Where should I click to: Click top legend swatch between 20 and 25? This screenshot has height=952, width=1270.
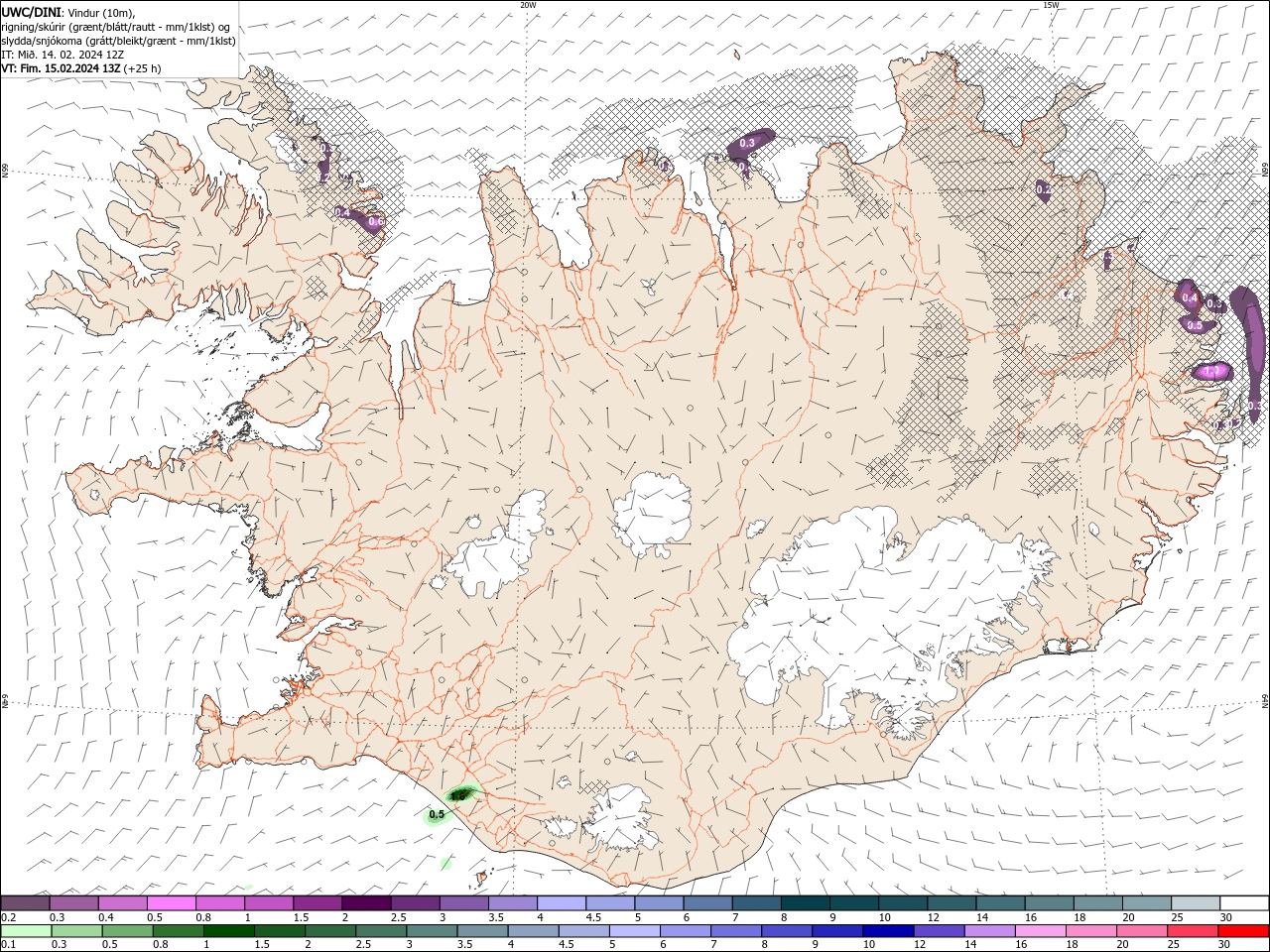pyautogui.click(x=1146, y=903)
